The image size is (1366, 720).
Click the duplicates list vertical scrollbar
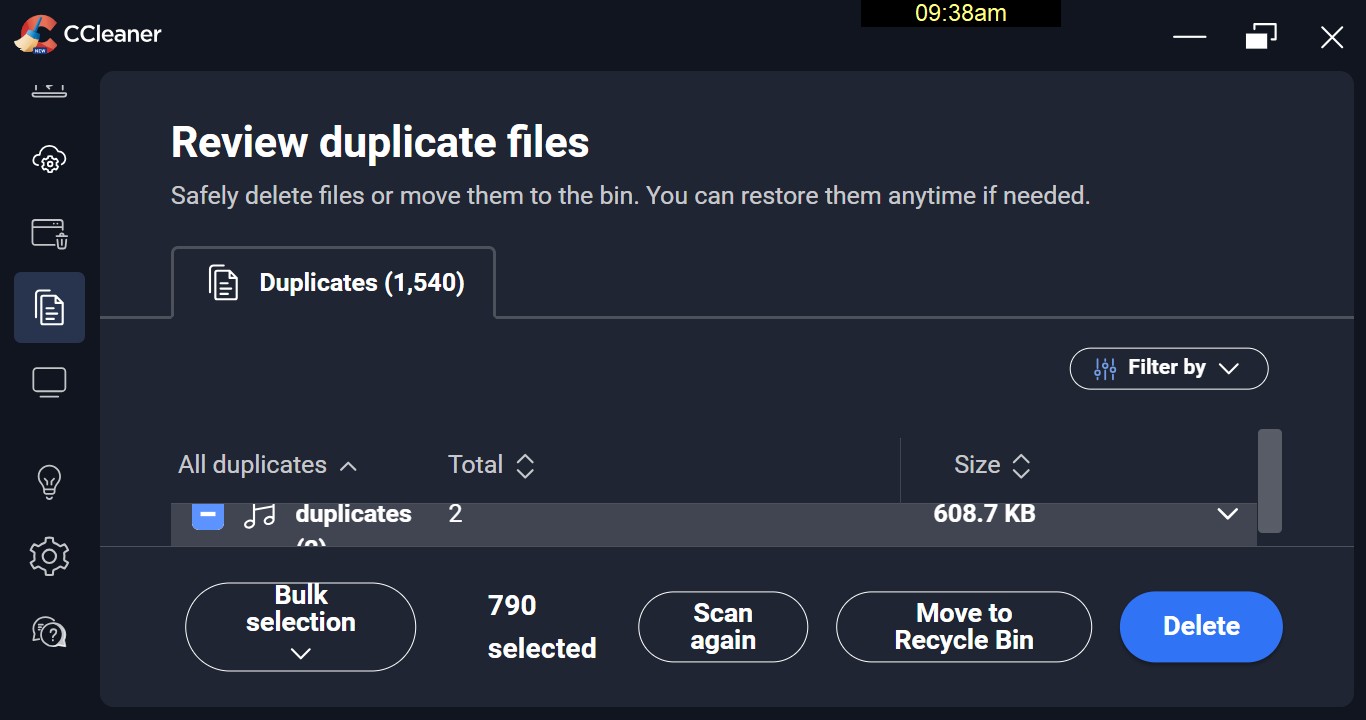tap(1269, 481)
